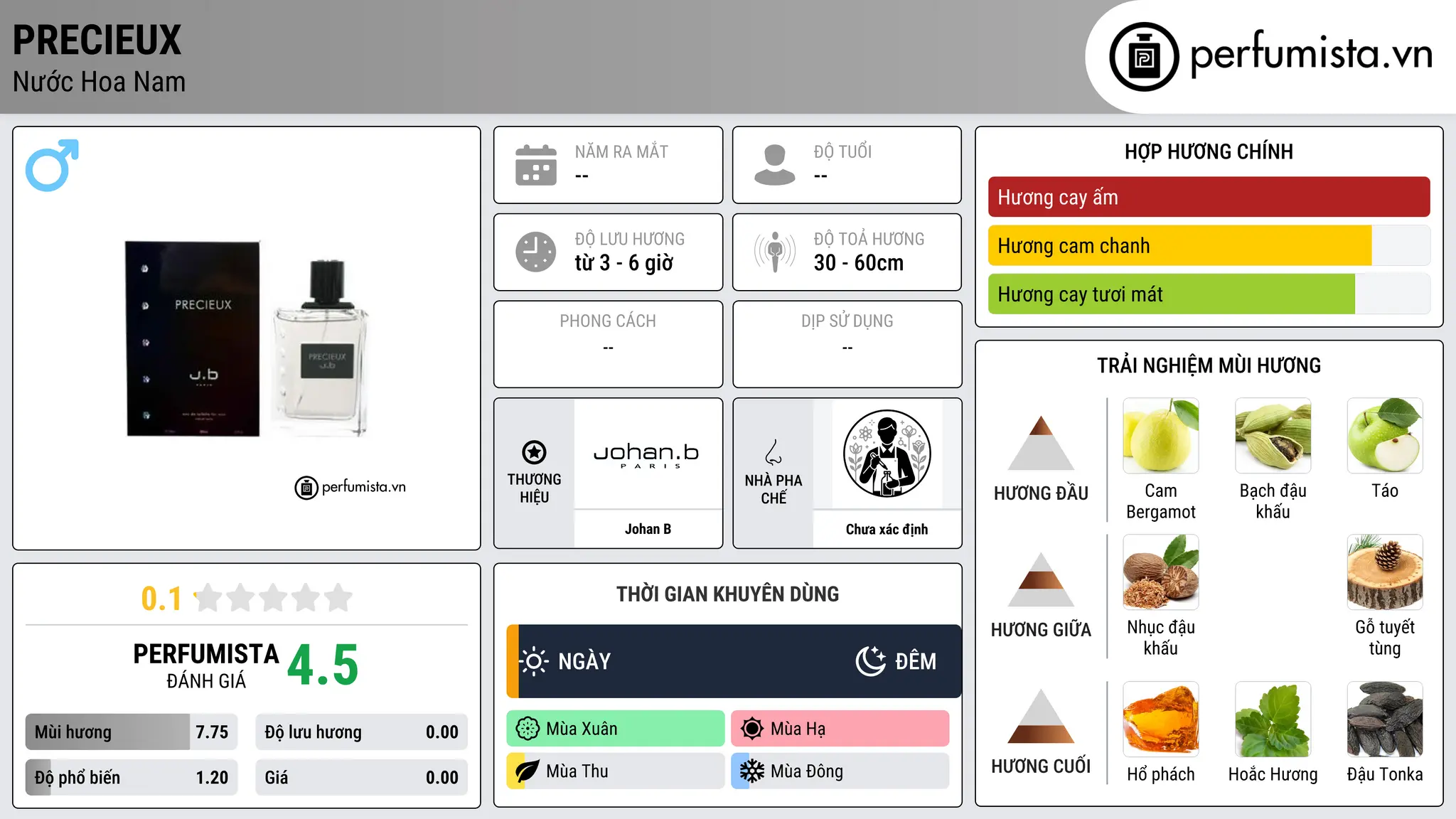
Task: Click the sun icon beside Ngày
Action: (534, 661)
